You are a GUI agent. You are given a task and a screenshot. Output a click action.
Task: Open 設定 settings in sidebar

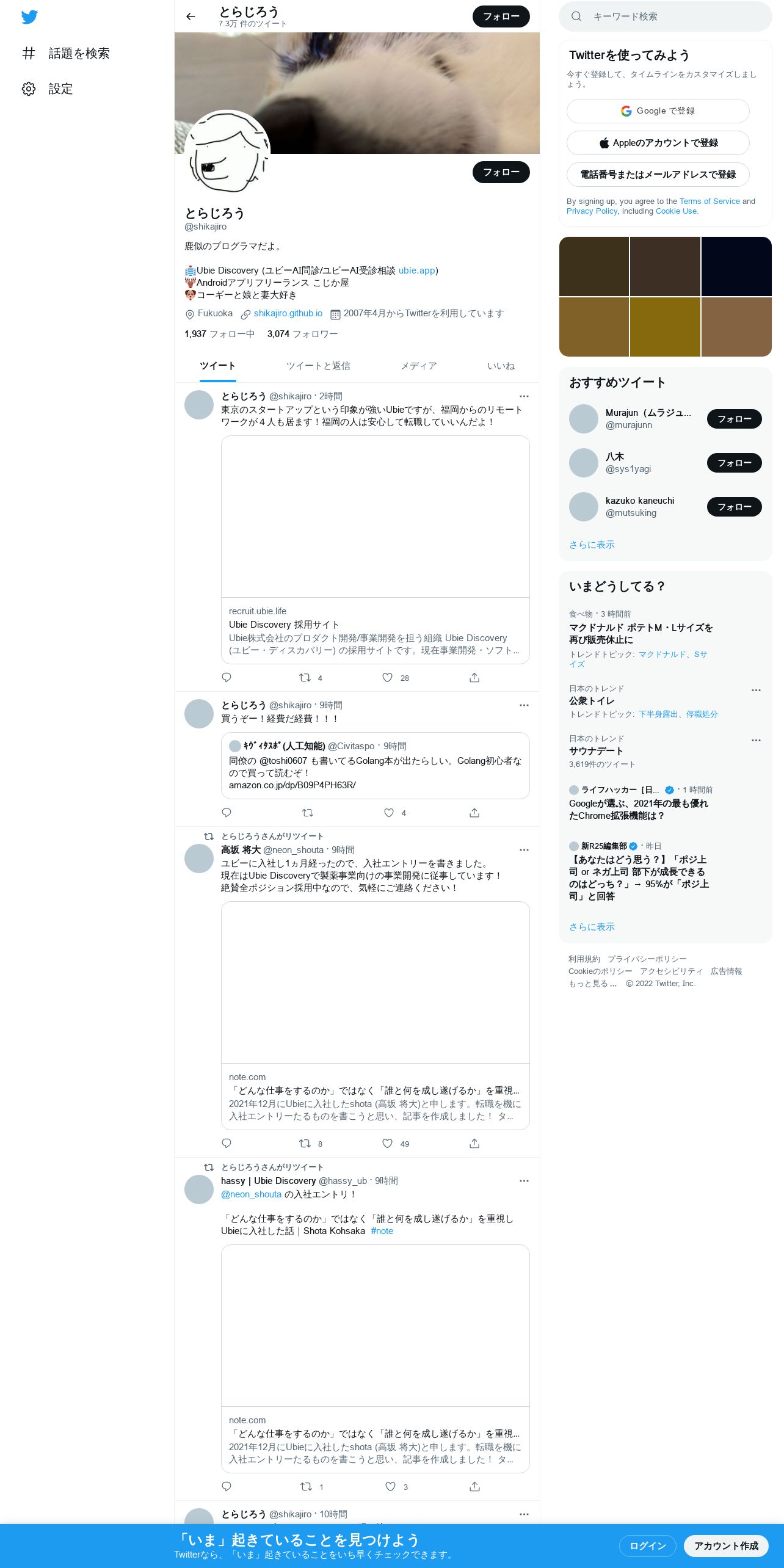pos(48,89)
